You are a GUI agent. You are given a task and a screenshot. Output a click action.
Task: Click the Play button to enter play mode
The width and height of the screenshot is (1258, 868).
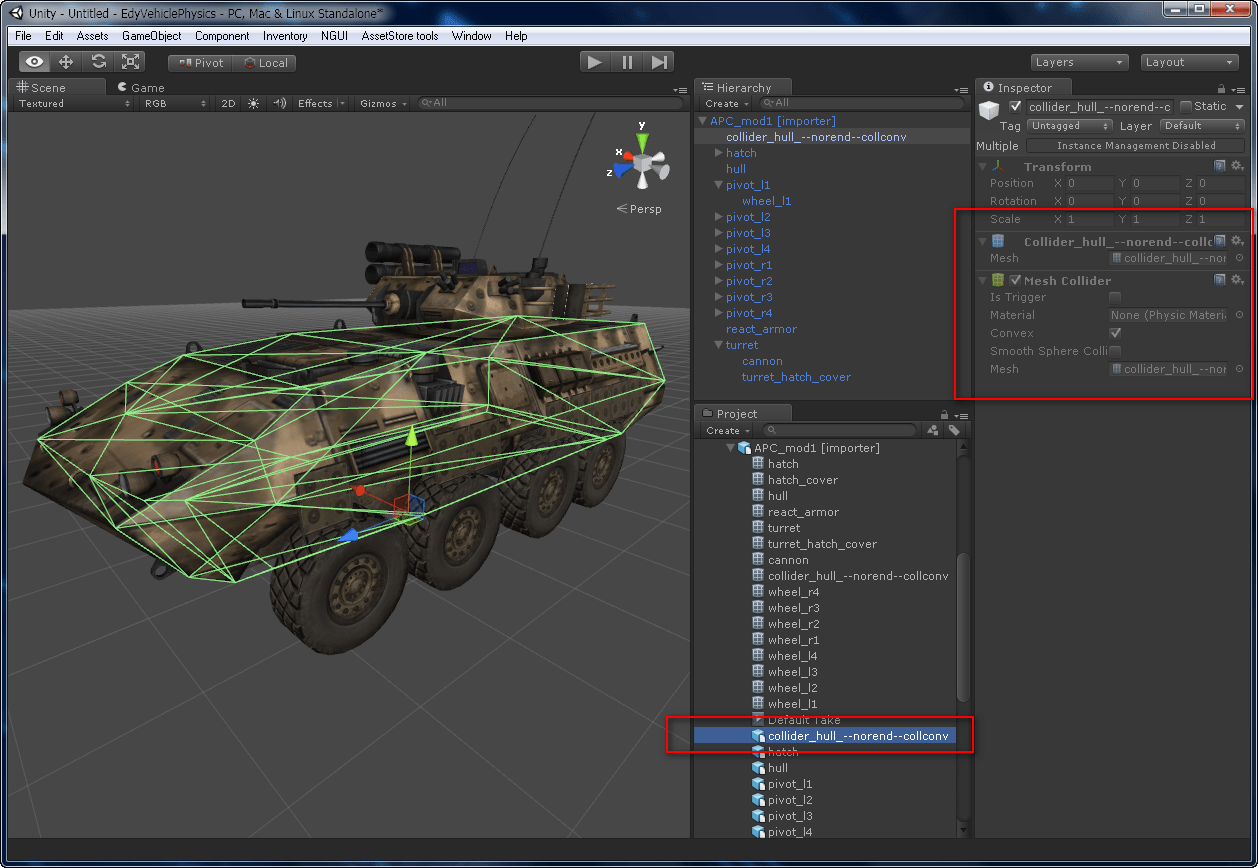594,61
